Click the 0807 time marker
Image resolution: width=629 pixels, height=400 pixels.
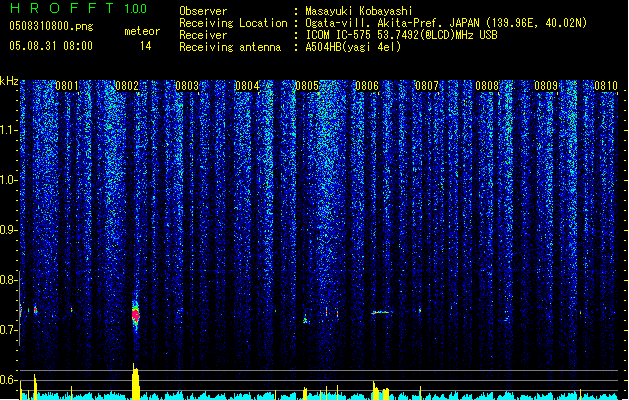(427, 86)
